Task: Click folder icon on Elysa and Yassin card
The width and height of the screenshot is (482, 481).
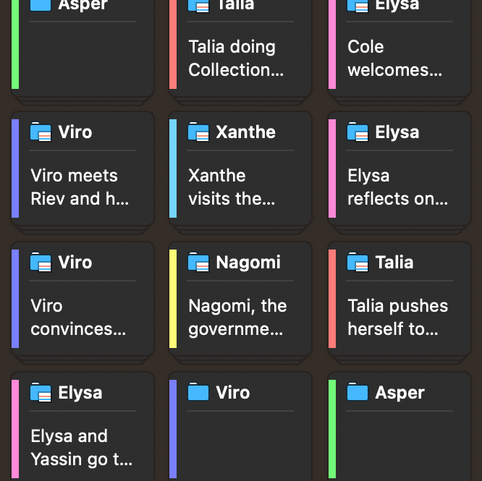Action: (41, 393)
